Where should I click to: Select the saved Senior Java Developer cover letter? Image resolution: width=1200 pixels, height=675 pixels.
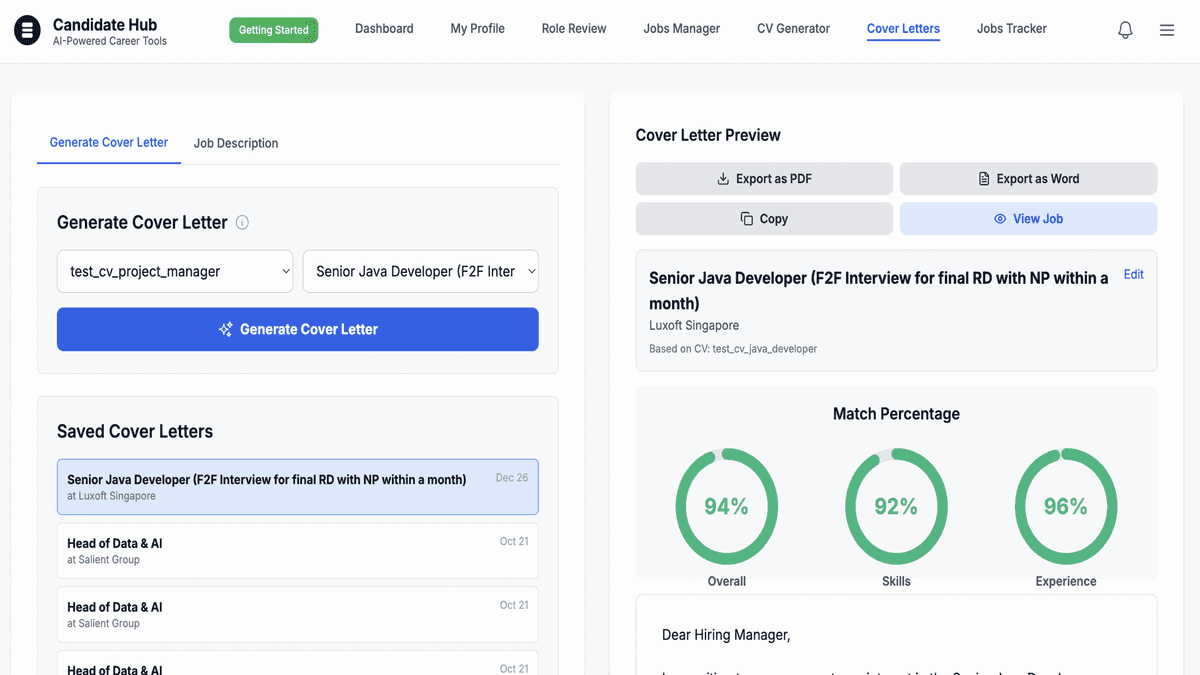[x=298, y=487]
